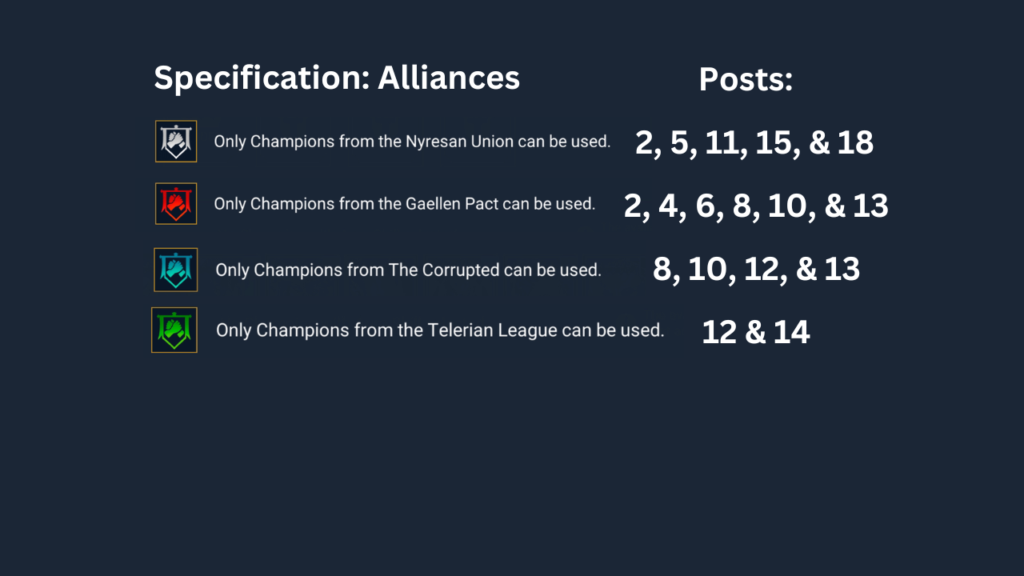
Task: Click the red Gaellen Pact alliance icon
Action: click(176, 204)
